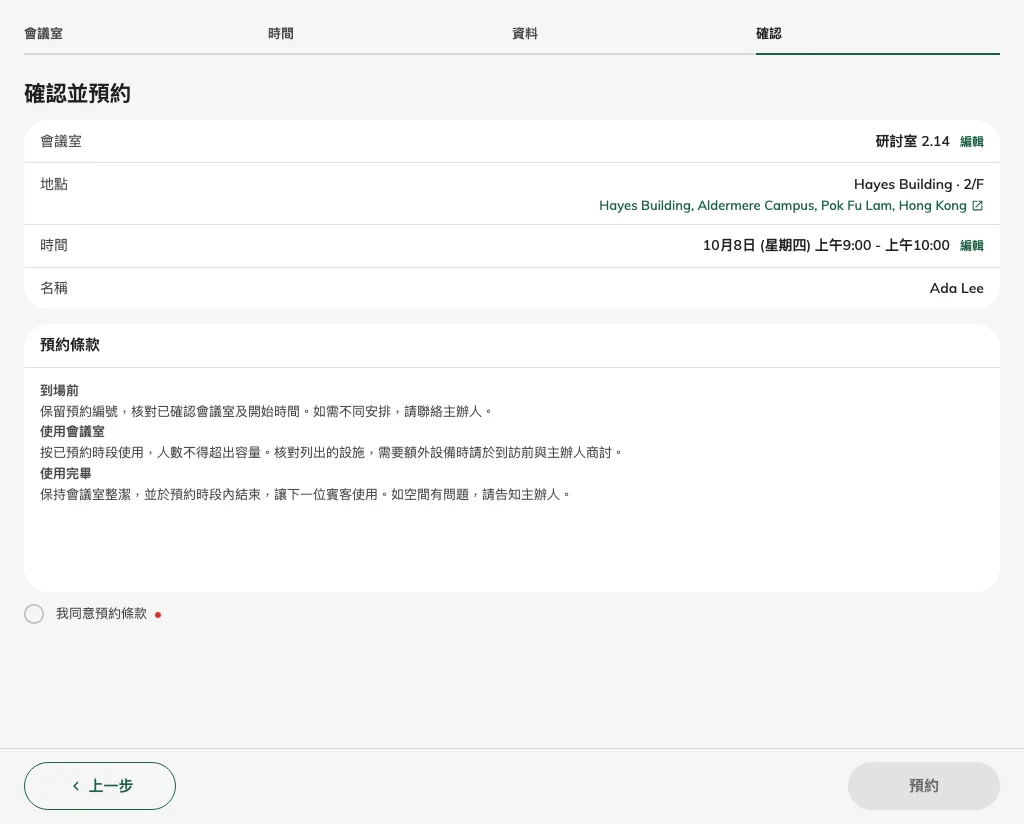Screen dimensions: 1024x824
Task: Select the 使用會議室 terms heading
Action: [72, 432]
